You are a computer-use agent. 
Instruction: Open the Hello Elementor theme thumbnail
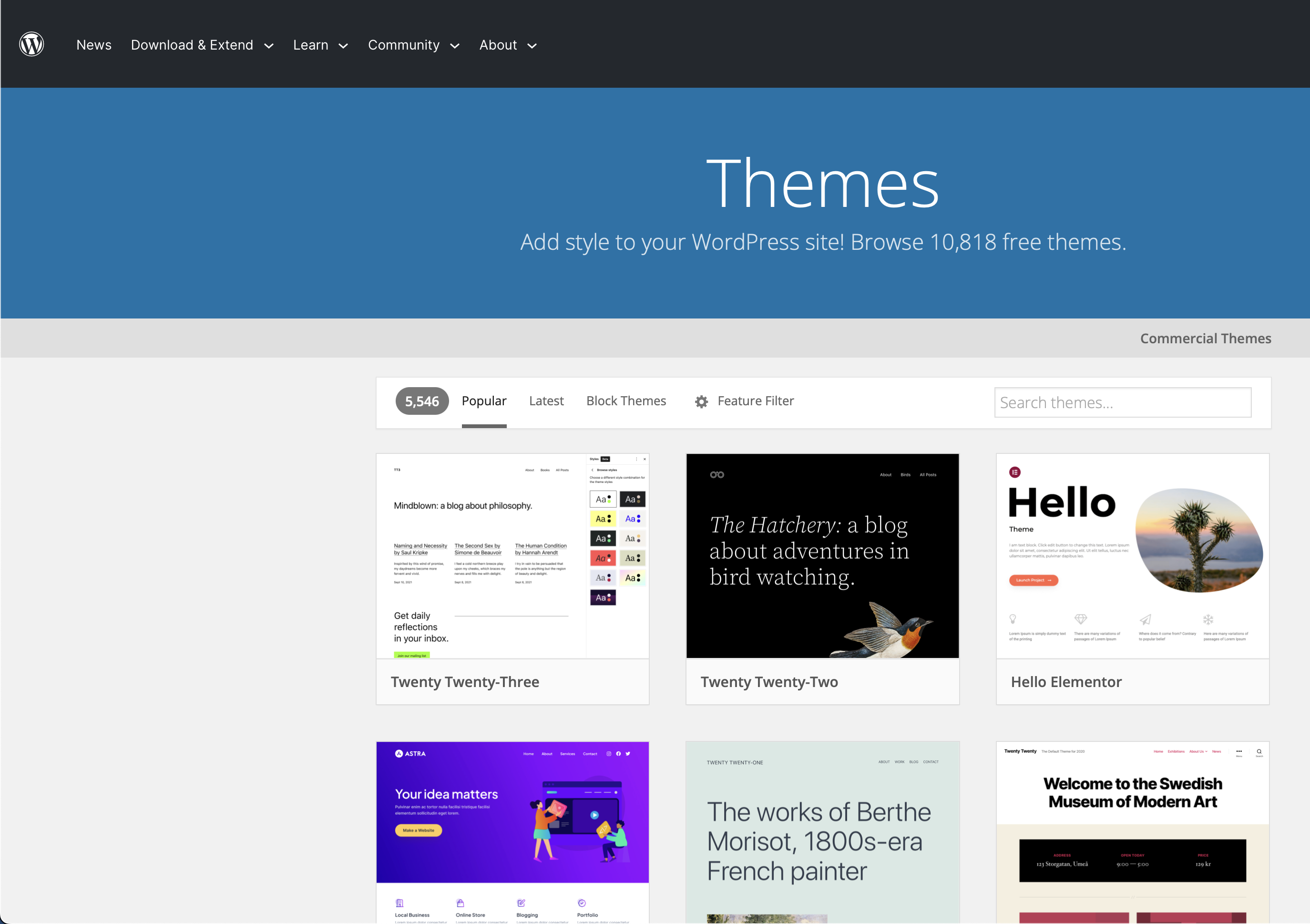click(1133, 556)
